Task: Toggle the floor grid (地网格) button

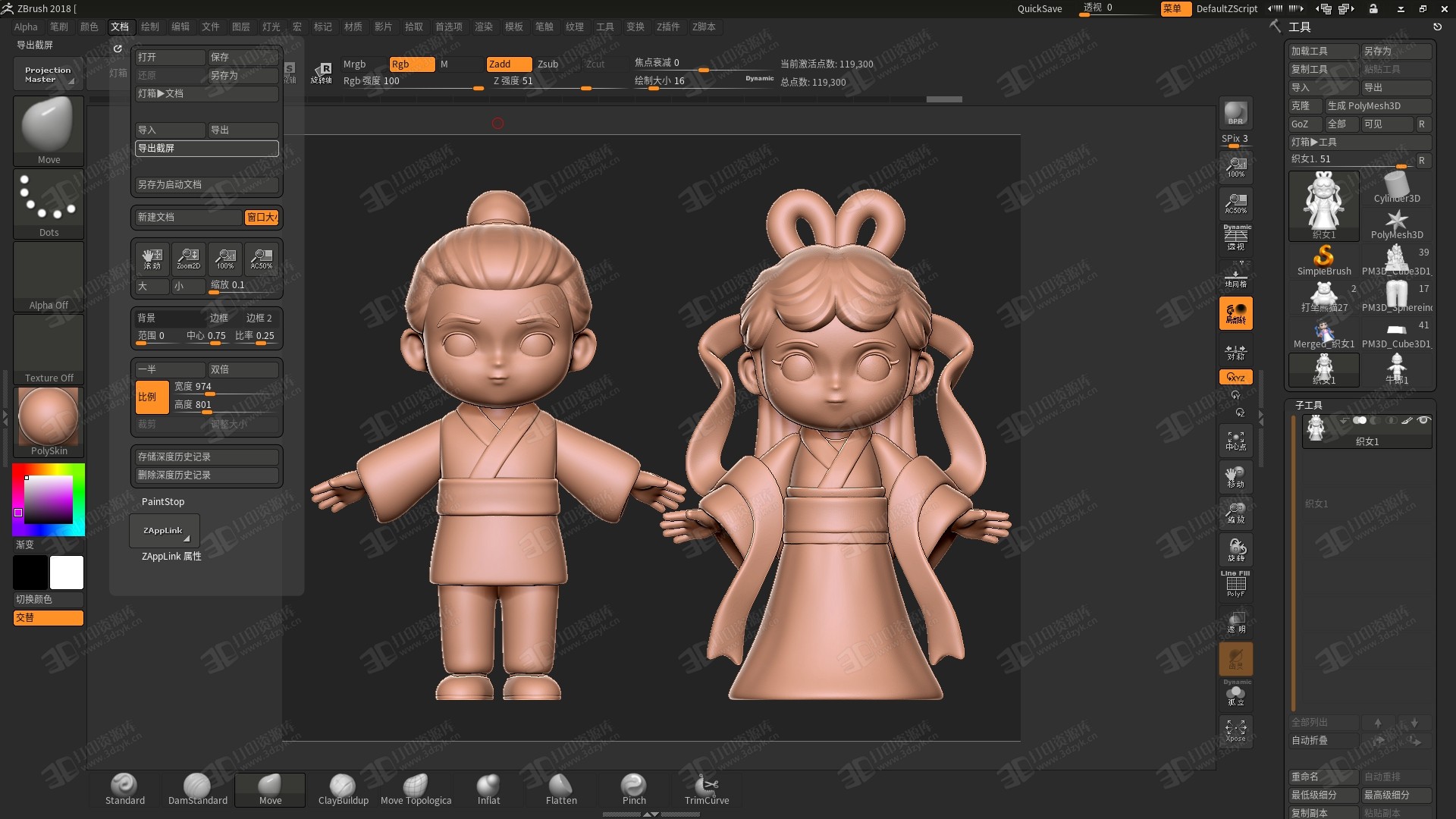Action: coord(1235,276)
